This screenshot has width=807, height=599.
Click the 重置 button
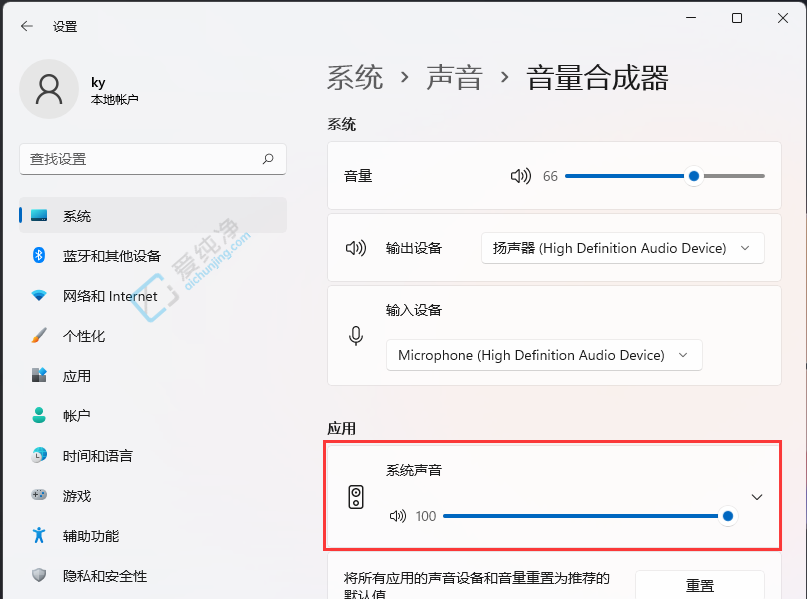coord(700,585)
